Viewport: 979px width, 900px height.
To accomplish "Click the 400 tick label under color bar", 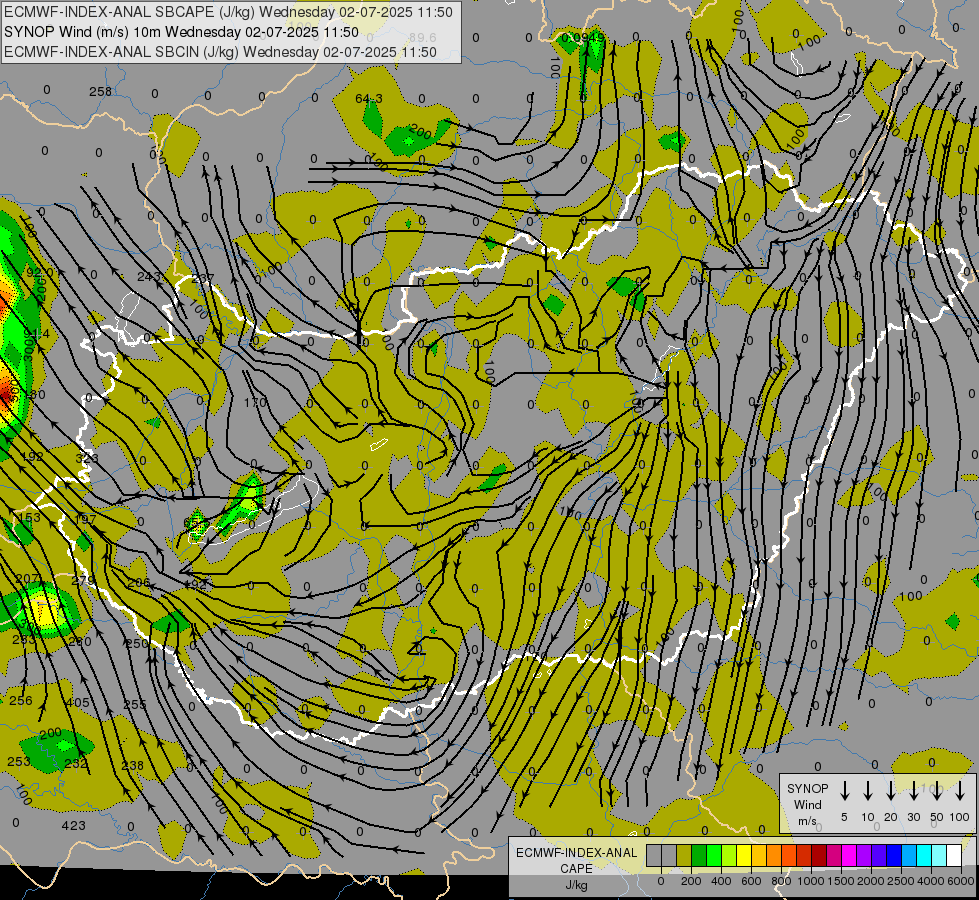I will 721,881.
